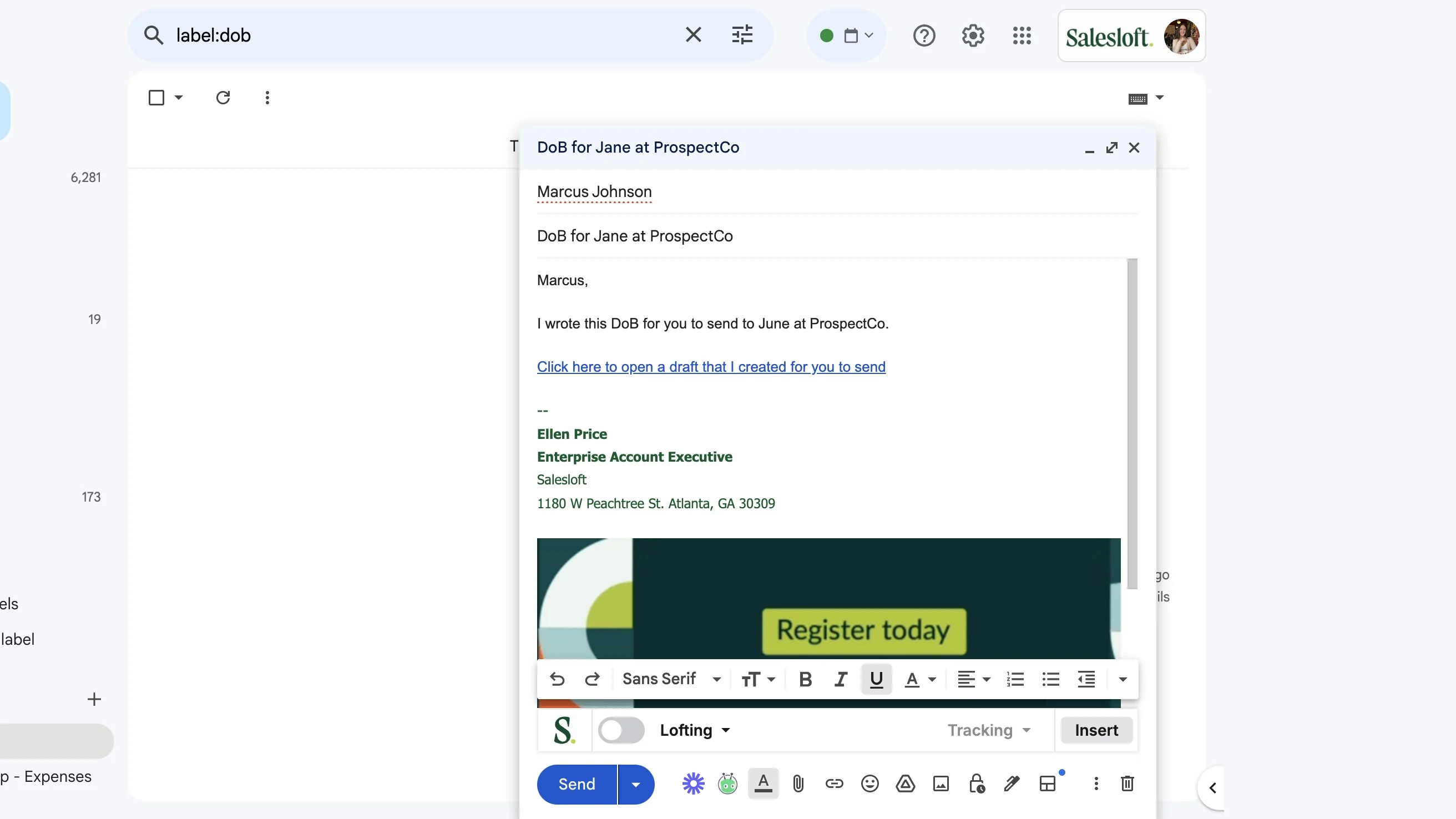
Task: Open the text size dropdown
Action: click(x=758, y=679)
